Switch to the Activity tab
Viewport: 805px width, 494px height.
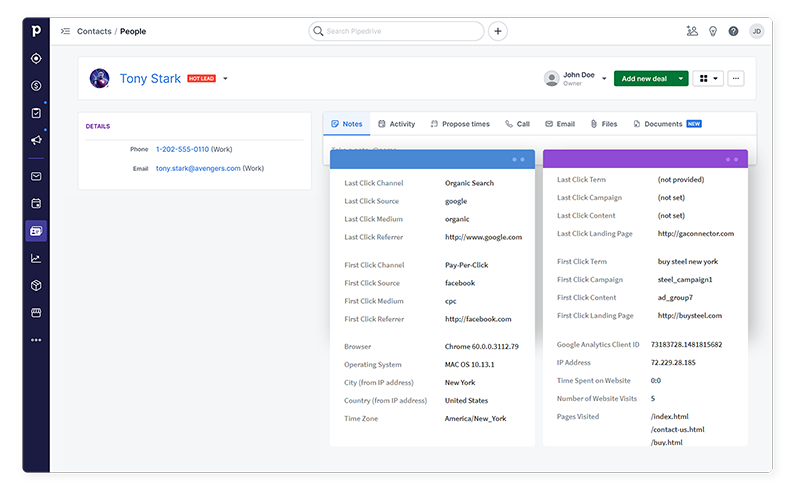396,124
